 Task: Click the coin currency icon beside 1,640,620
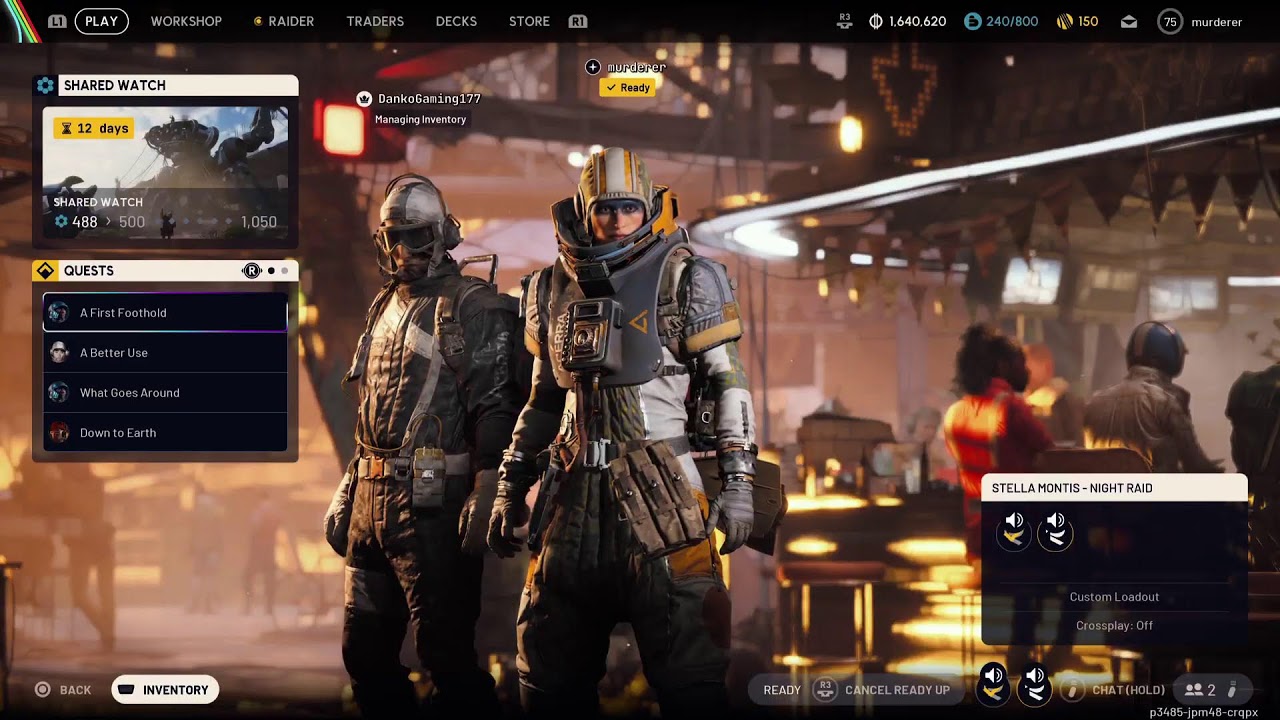coord(876,21)
